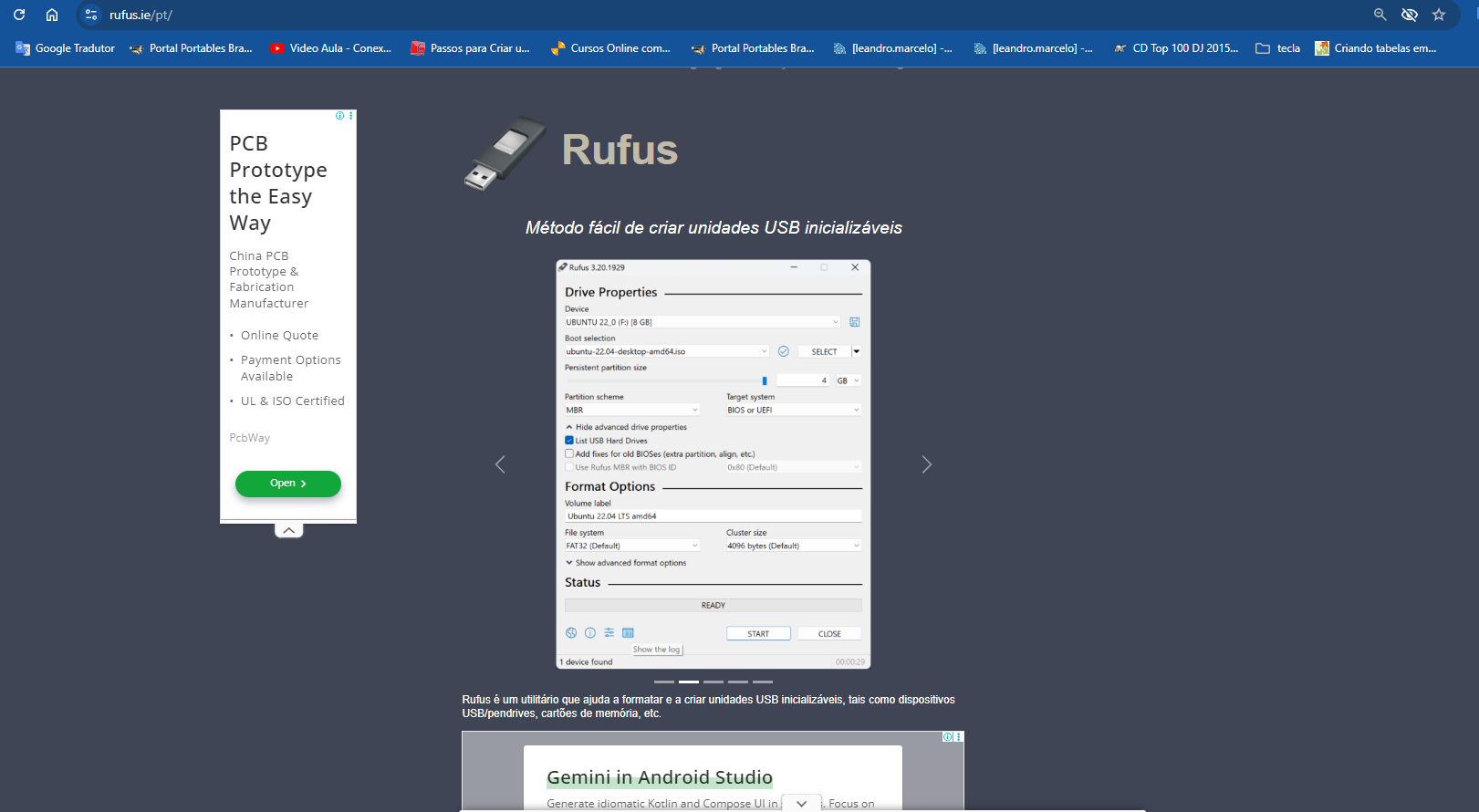This screenshot has height=812, width=1479.
Task: Click the options dots on the PCB Prototype ad
Action: [350, 116]
